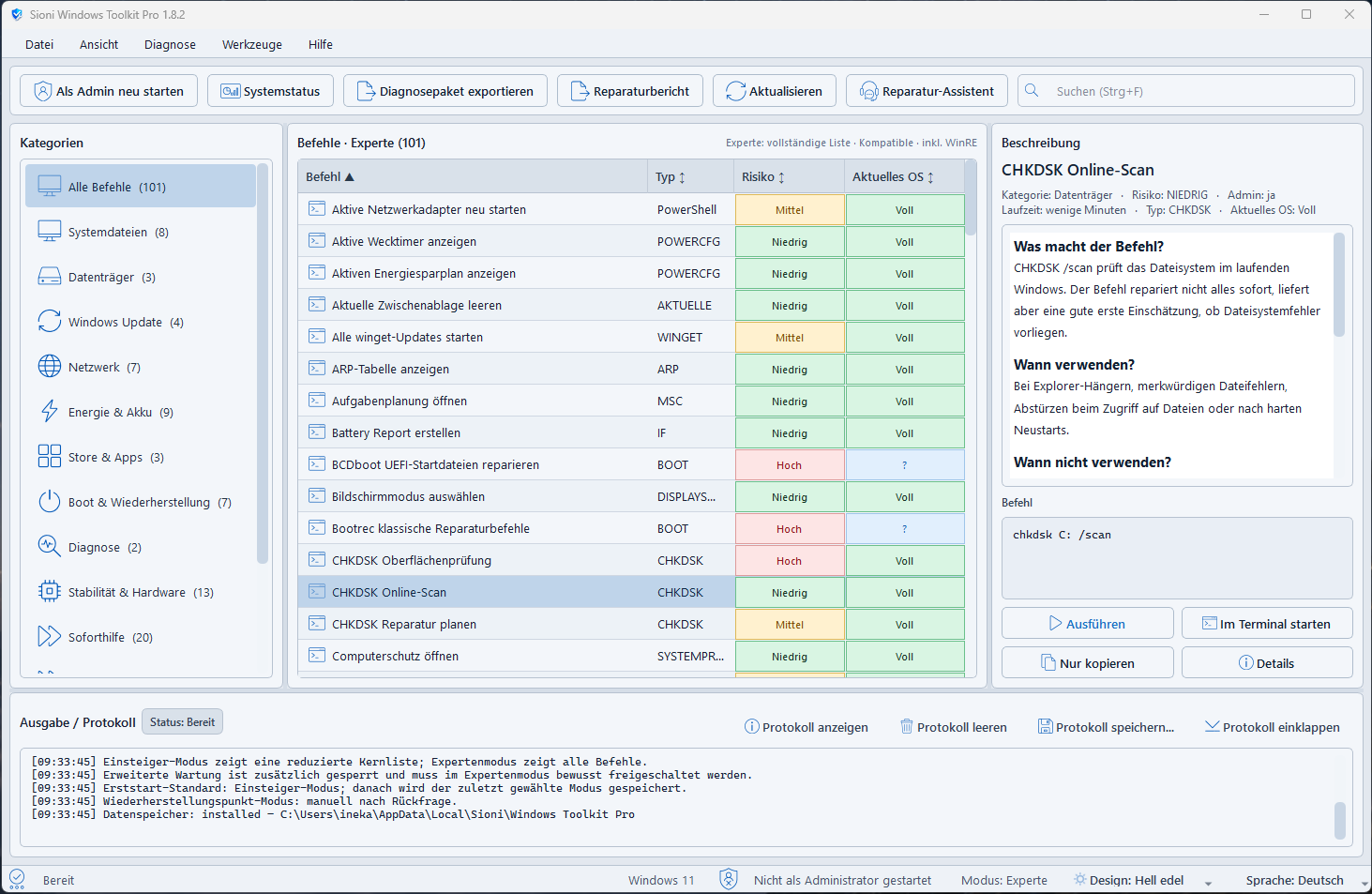The height and width of the screenshot is (894, 1372).
Task: Click the shield icon in the status bar
Action: pos(729,879)
